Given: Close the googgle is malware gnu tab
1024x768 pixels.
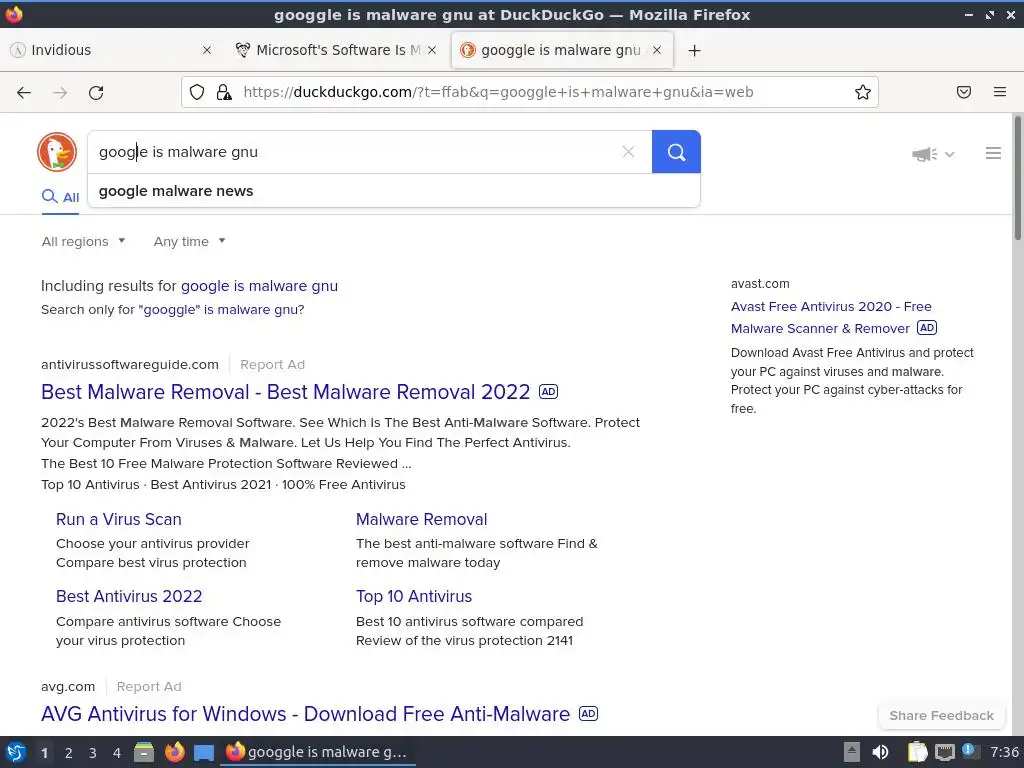Looking at the screenshot, I should [x=657, y=50].
